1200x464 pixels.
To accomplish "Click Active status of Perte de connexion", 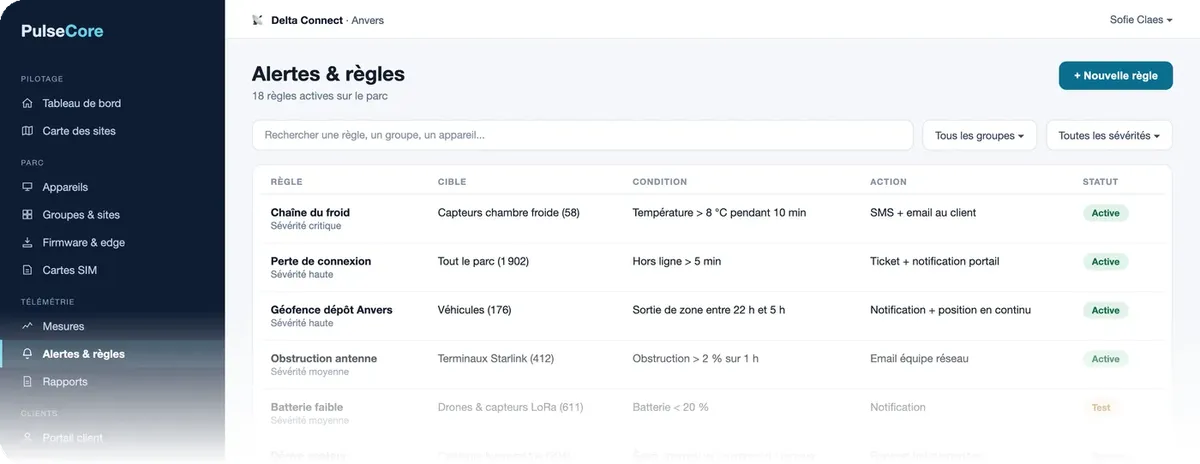I will pyautogui.click(x=1105, y=262).
